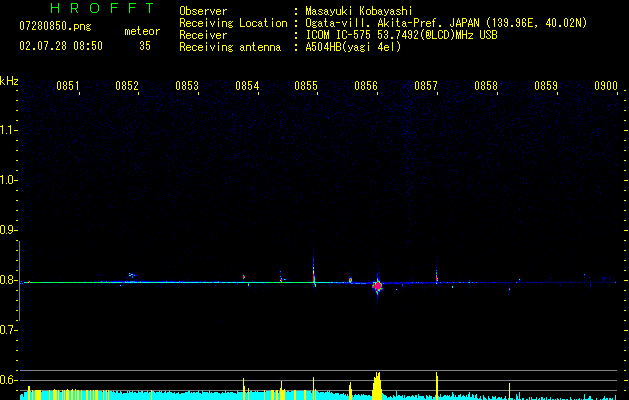Click the tallest yellow signal peak near 0856

pyautogui.click(x=377, y=386)
